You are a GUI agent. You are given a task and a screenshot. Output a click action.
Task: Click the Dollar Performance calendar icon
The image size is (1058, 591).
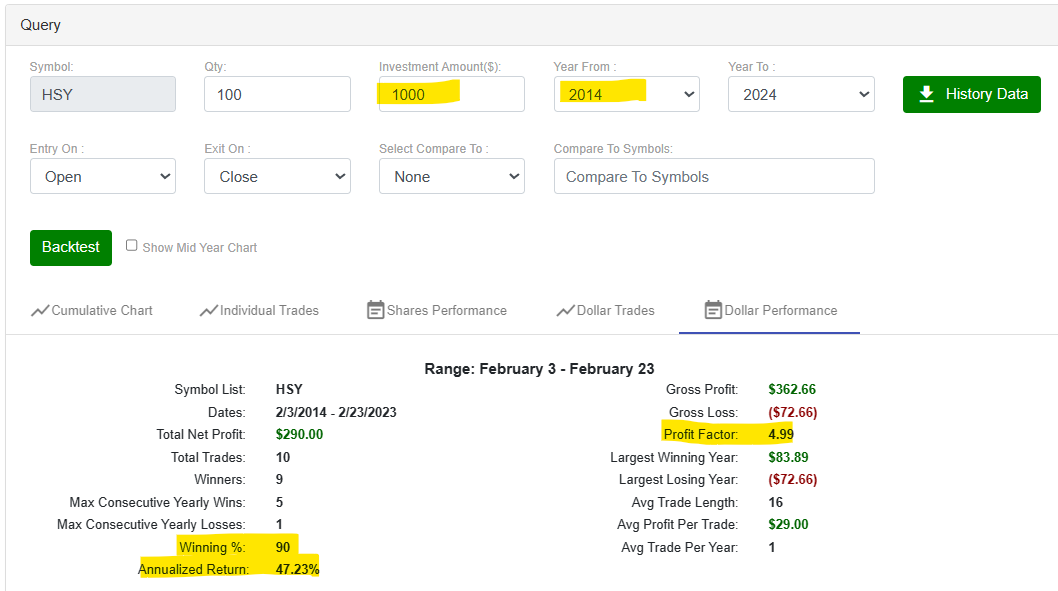[x=713, y=310]
